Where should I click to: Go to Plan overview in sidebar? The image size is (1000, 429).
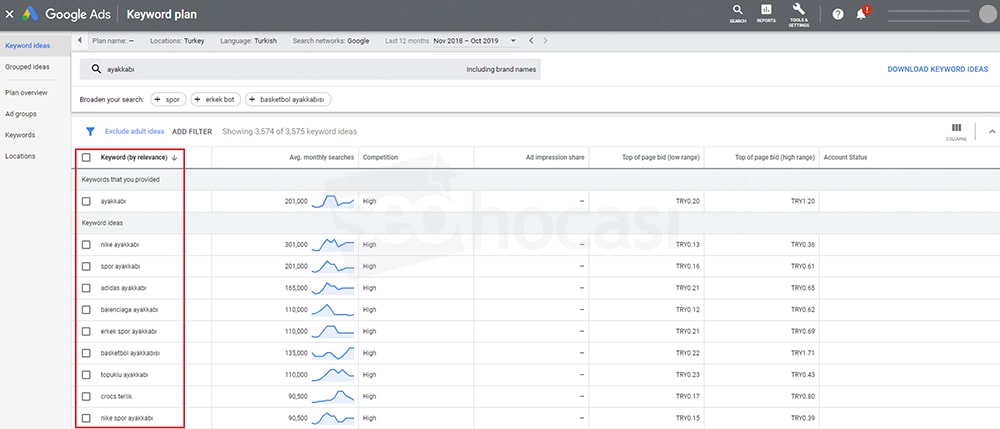coord(27,92)
